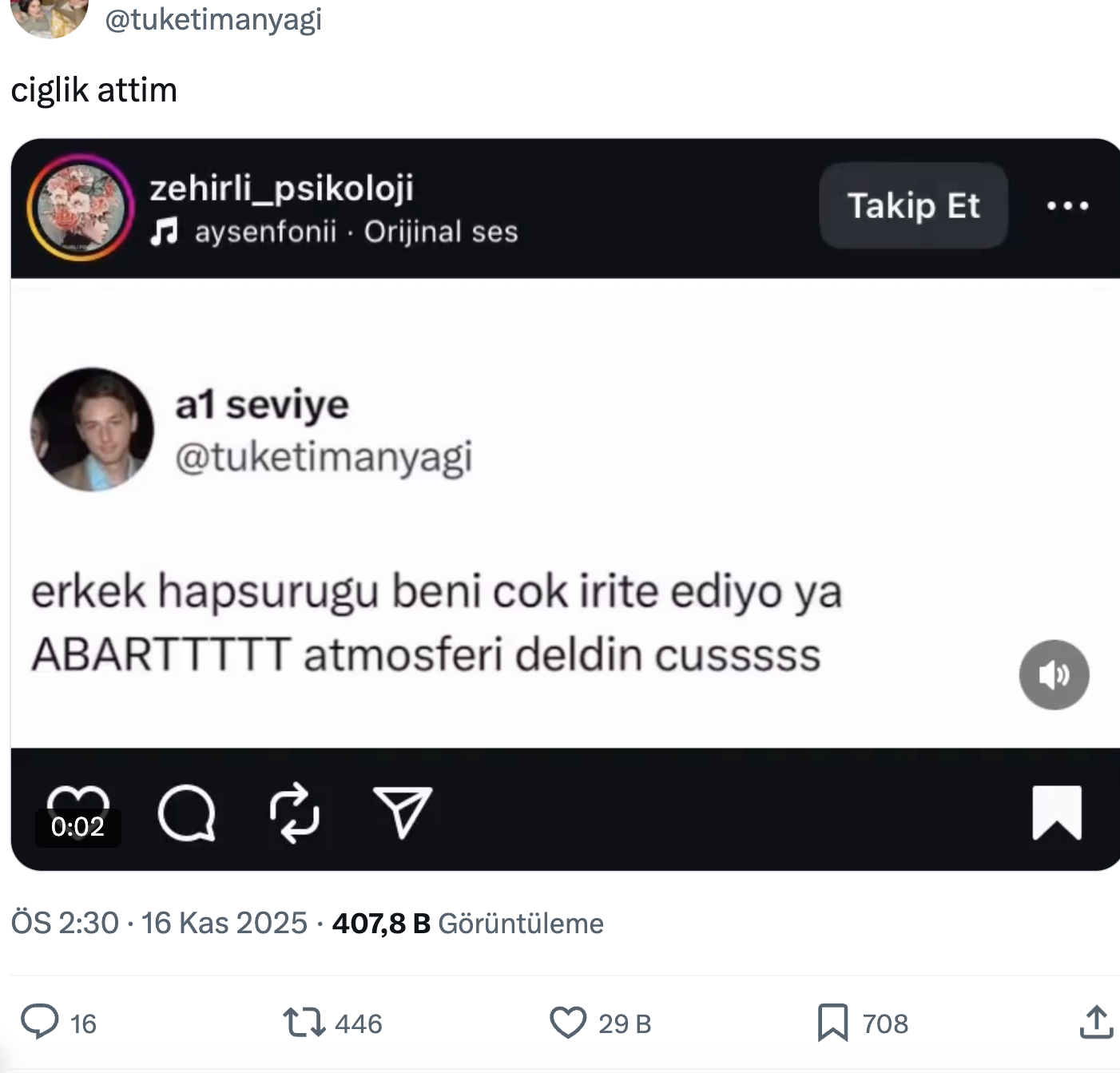Open the aysenfonii Orijinal ses audio link

[x=356, y=232]
